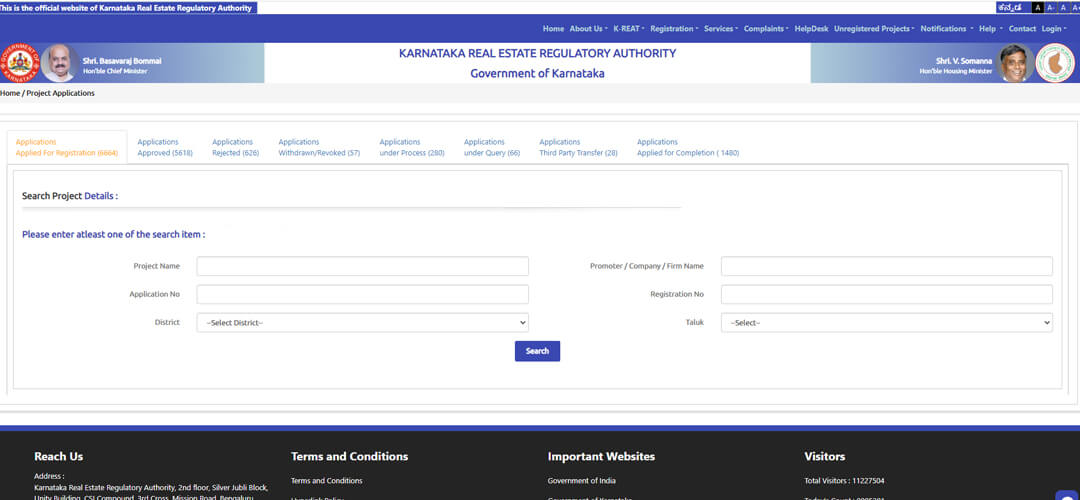Decrease font size with the A- button
The height and width of the screenshot is (500, 1080).
pyautogui.click(x=1051, y=7)
